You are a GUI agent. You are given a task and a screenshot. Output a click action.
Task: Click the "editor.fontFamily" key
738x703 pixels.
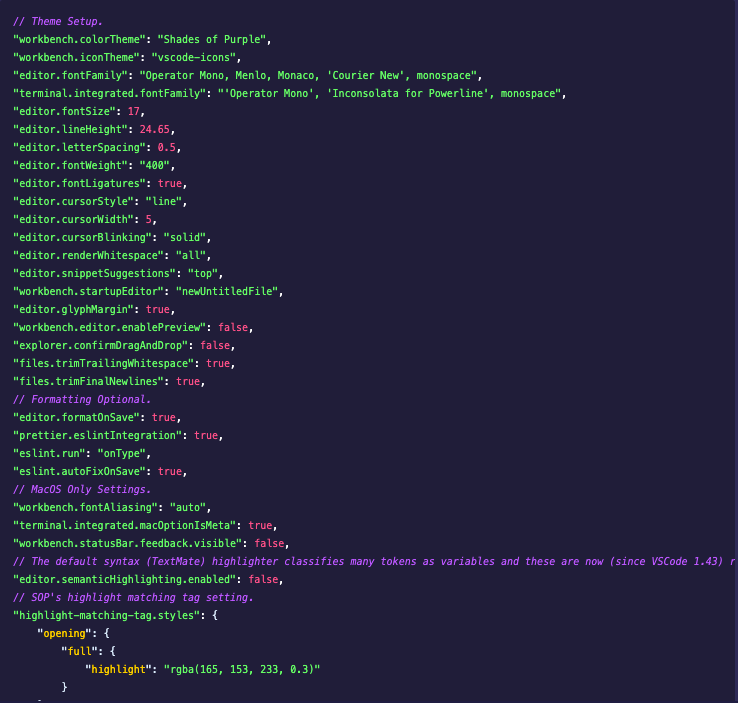click(x=70, y=75)
